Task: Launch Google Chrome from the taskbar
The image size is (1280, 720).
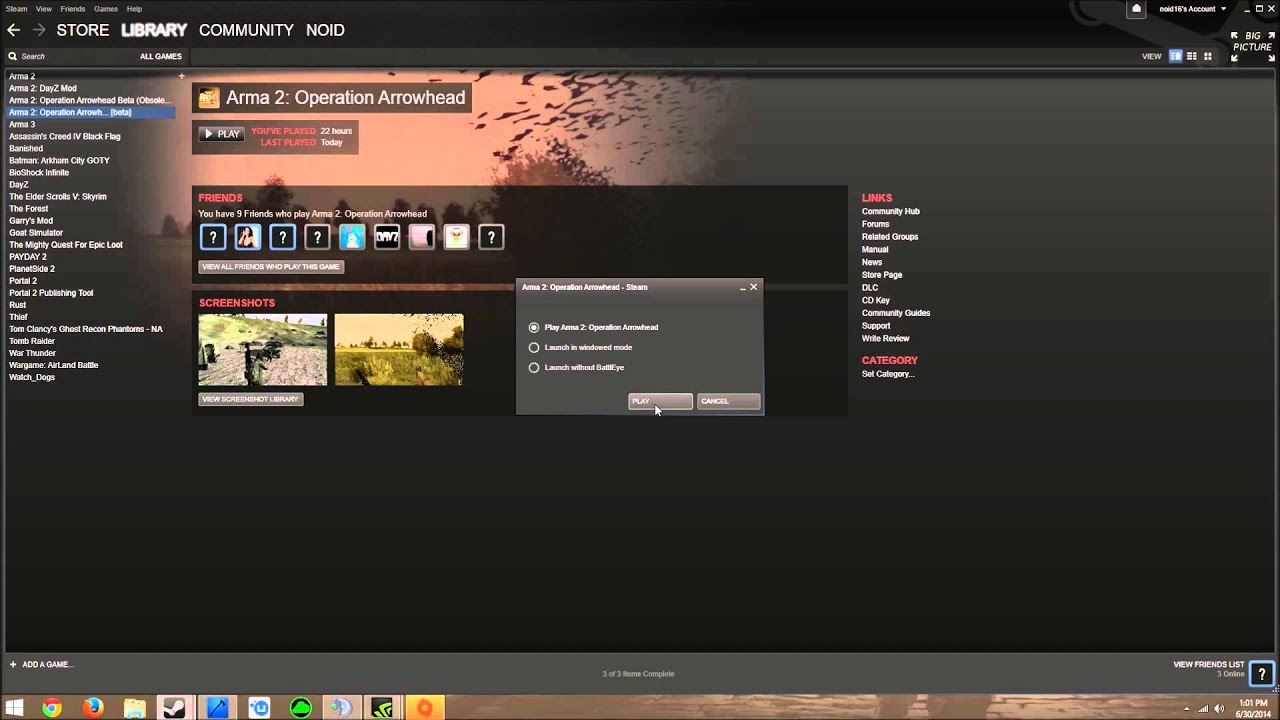Action: 52,708
